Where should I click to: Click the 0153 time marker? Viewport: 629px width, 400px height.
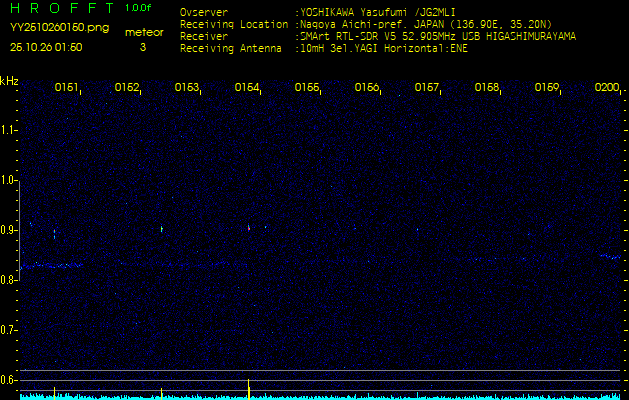coord(187,88)
